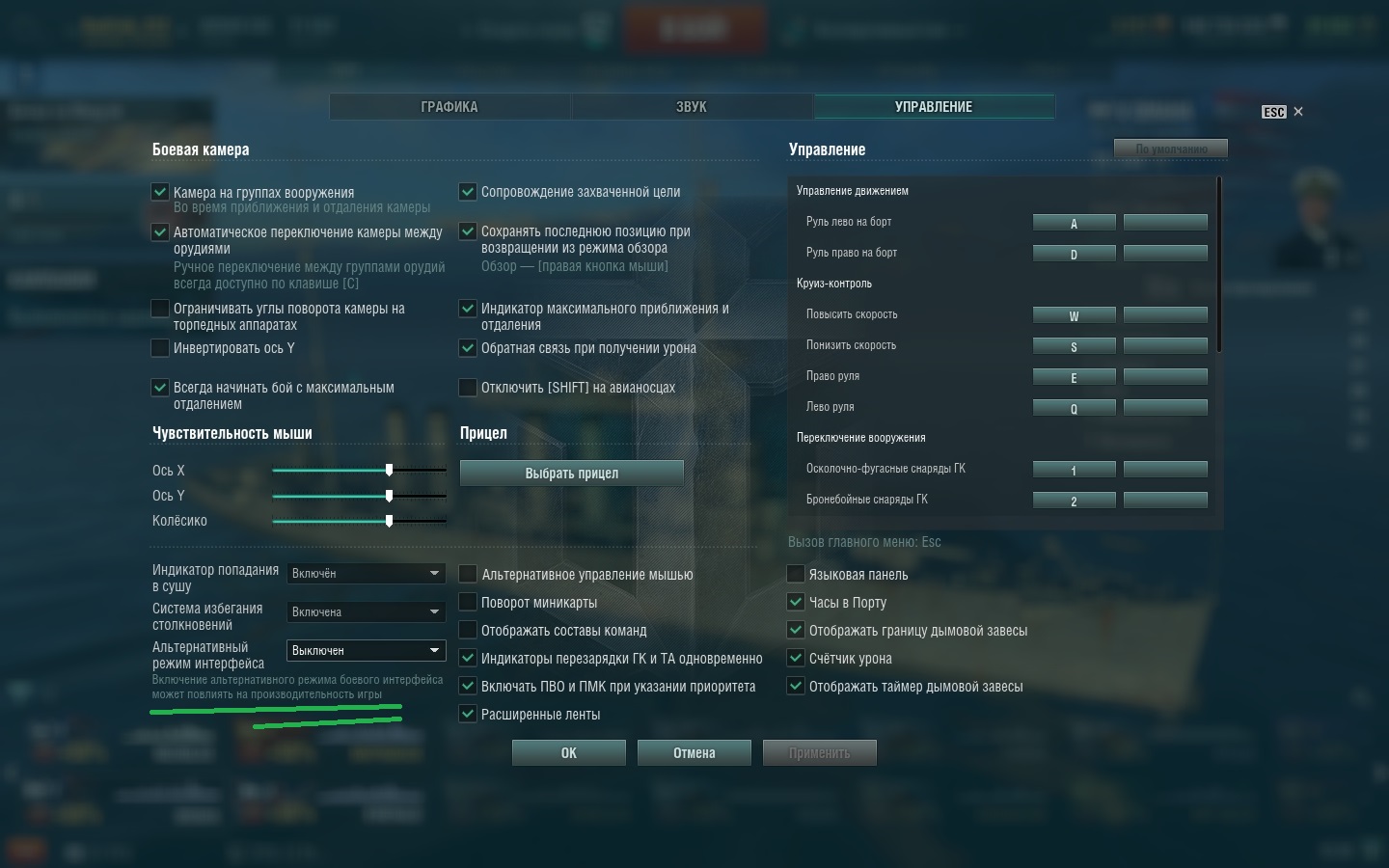This screenshot has width=1389, height=868.
Task: Disable Камера на группах вооружения checkbox
Action: tap(160, 192)
